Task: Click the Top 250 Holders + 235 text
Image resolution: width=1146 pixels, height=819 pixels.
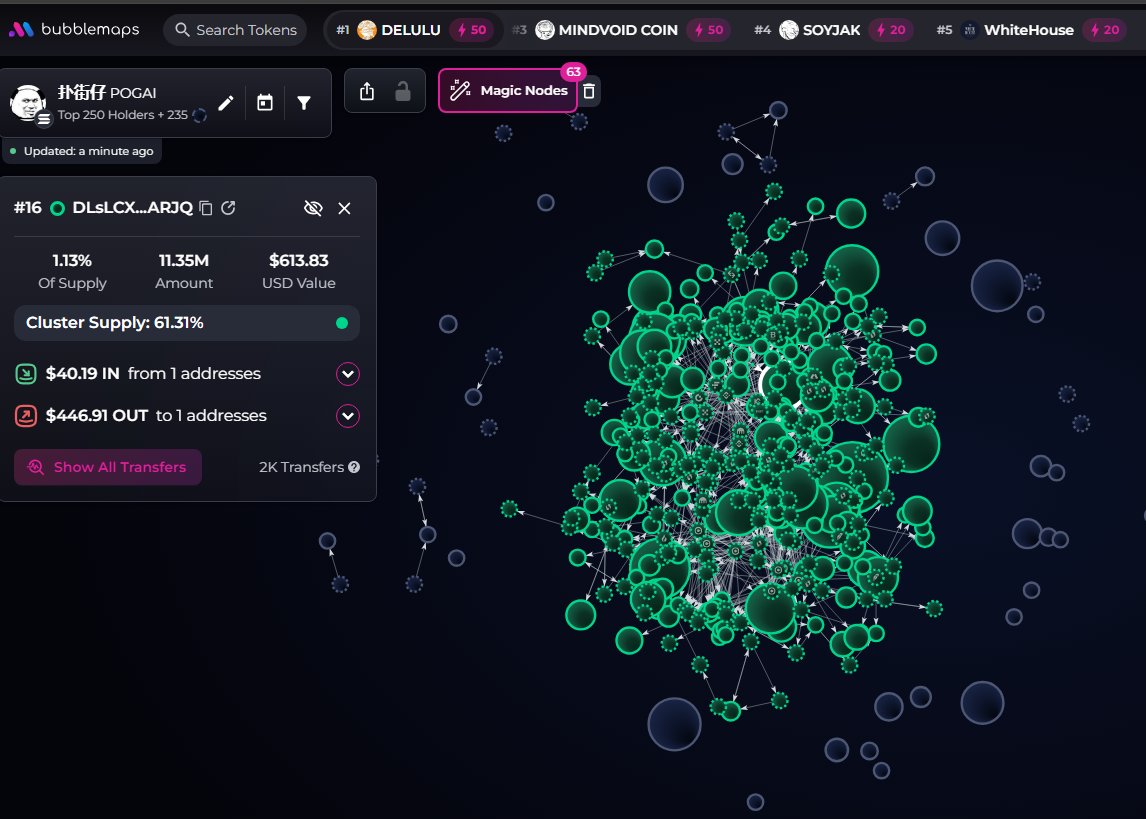Action: click(x=123, y=115)
